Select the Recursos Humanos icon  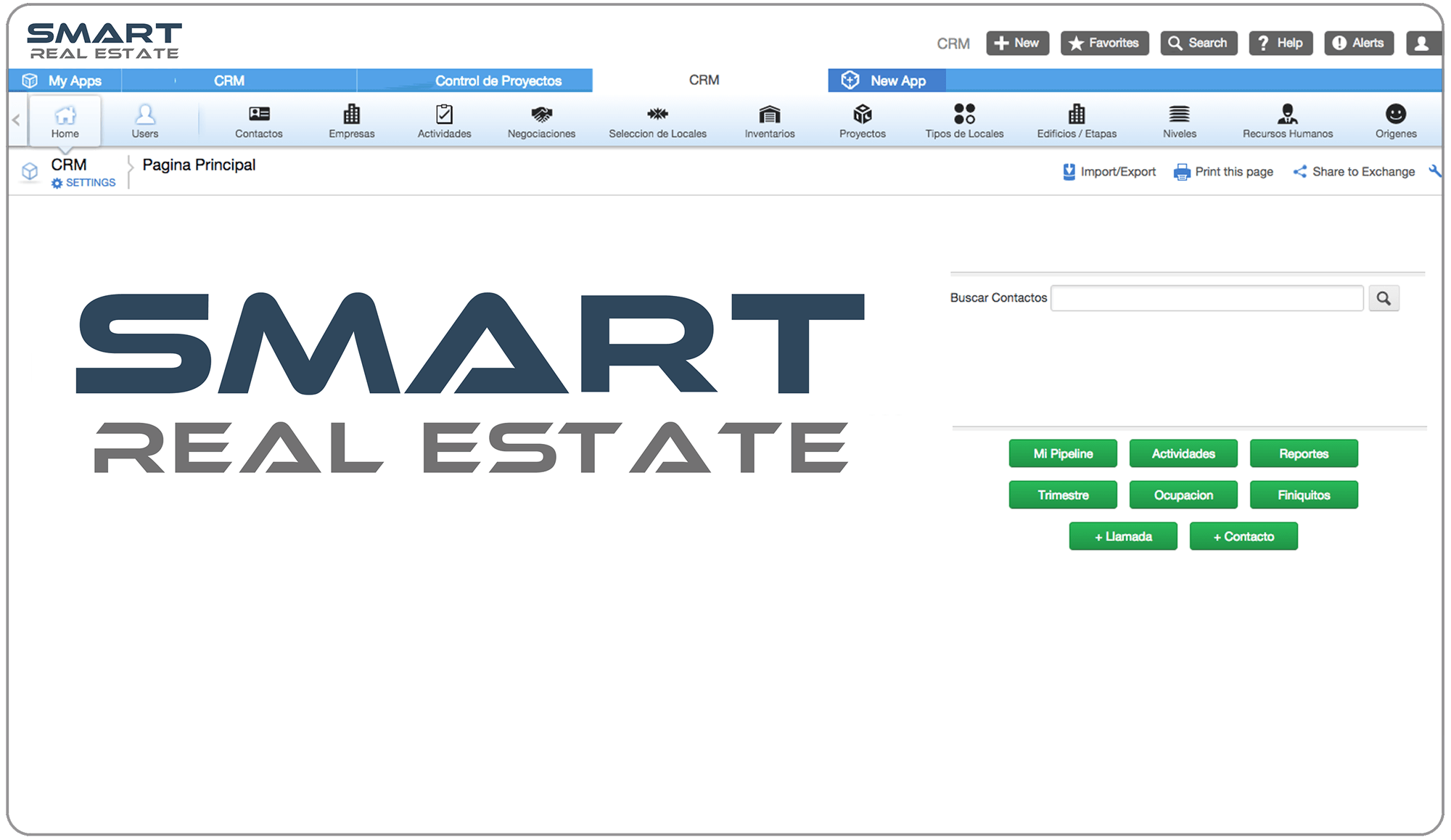(x=1287, y=120)
